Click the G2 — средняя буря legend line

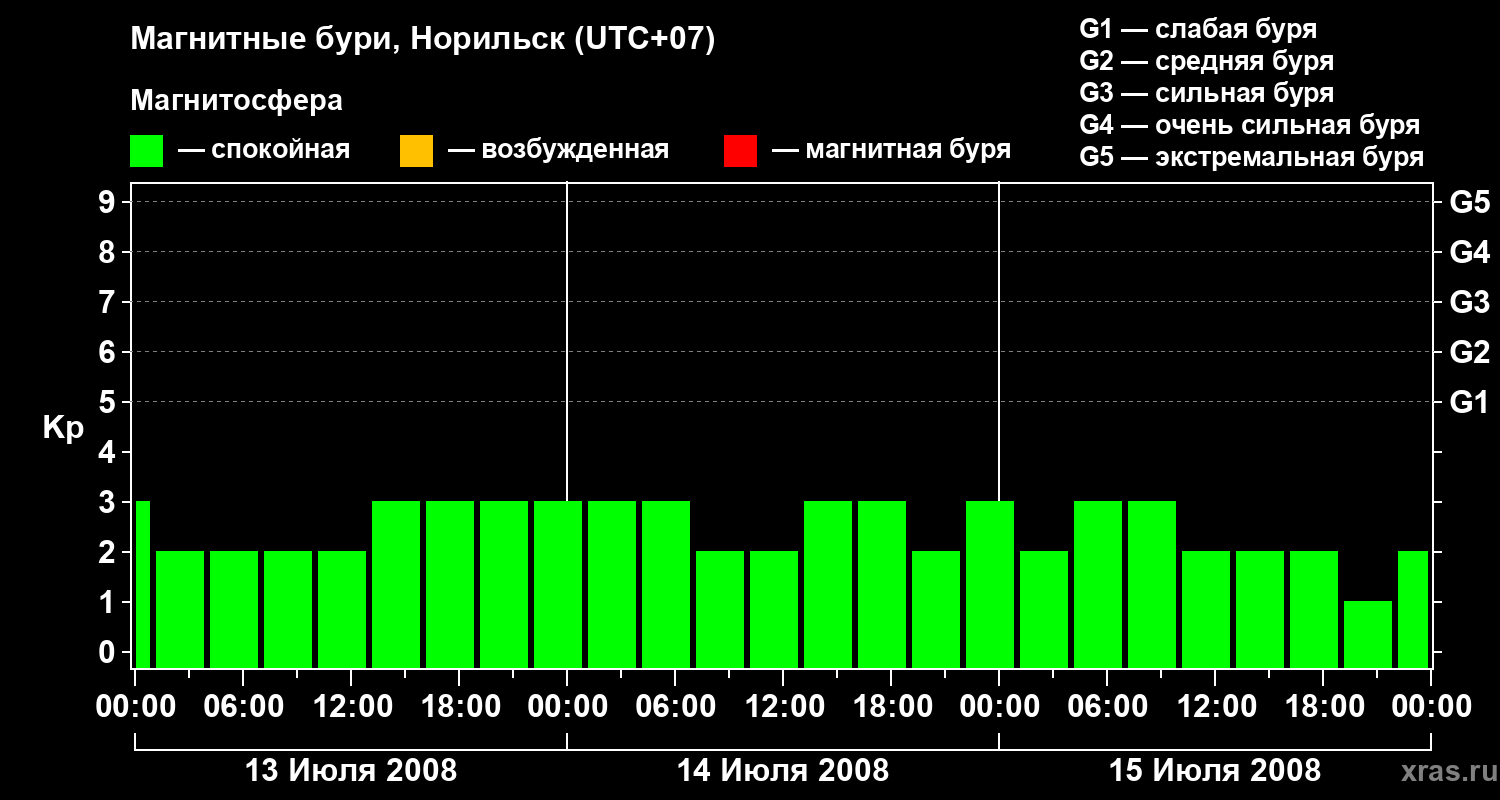1207,61
